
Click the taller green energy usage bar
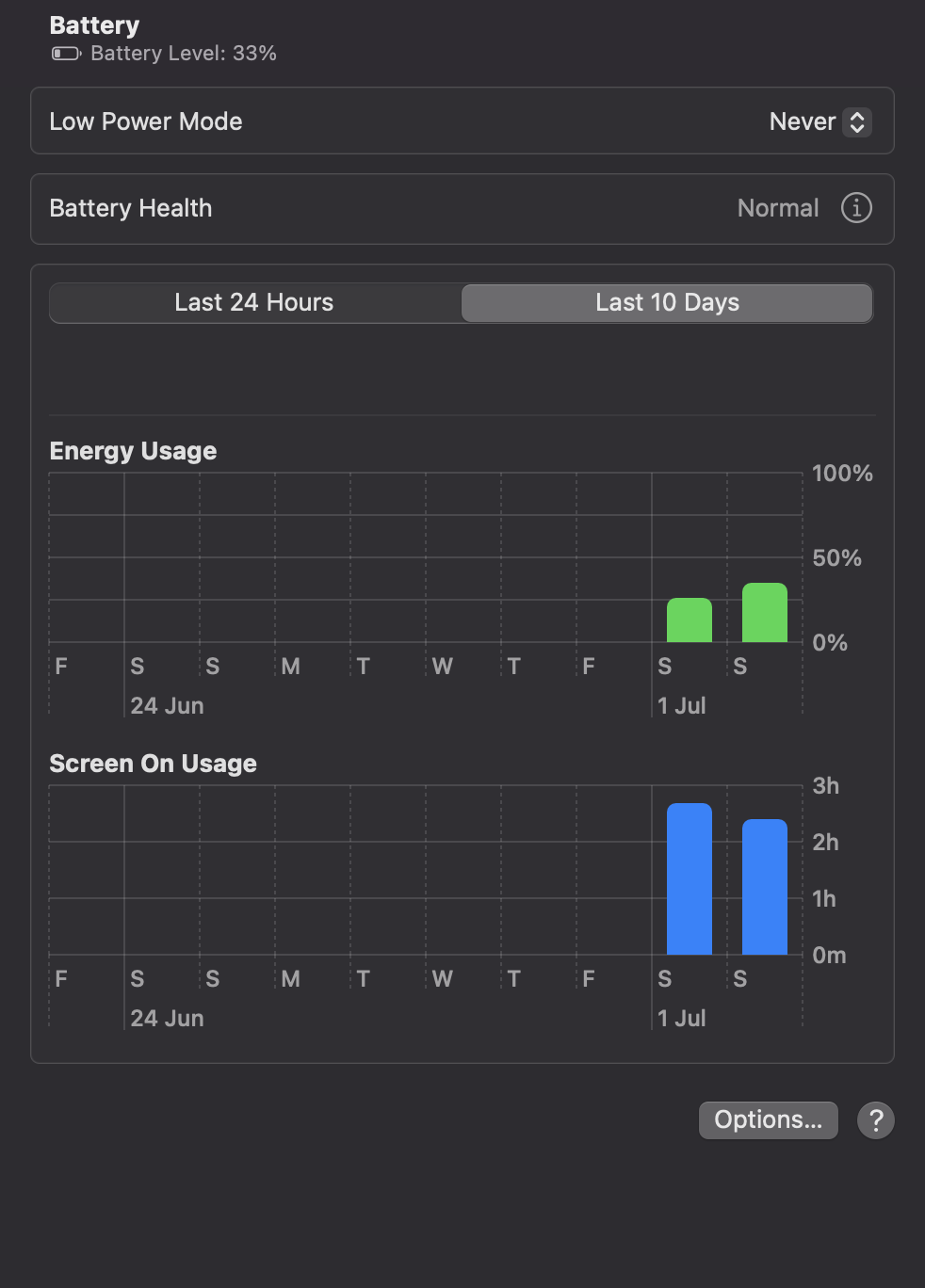pyautogui.click(x=765, y=613)
